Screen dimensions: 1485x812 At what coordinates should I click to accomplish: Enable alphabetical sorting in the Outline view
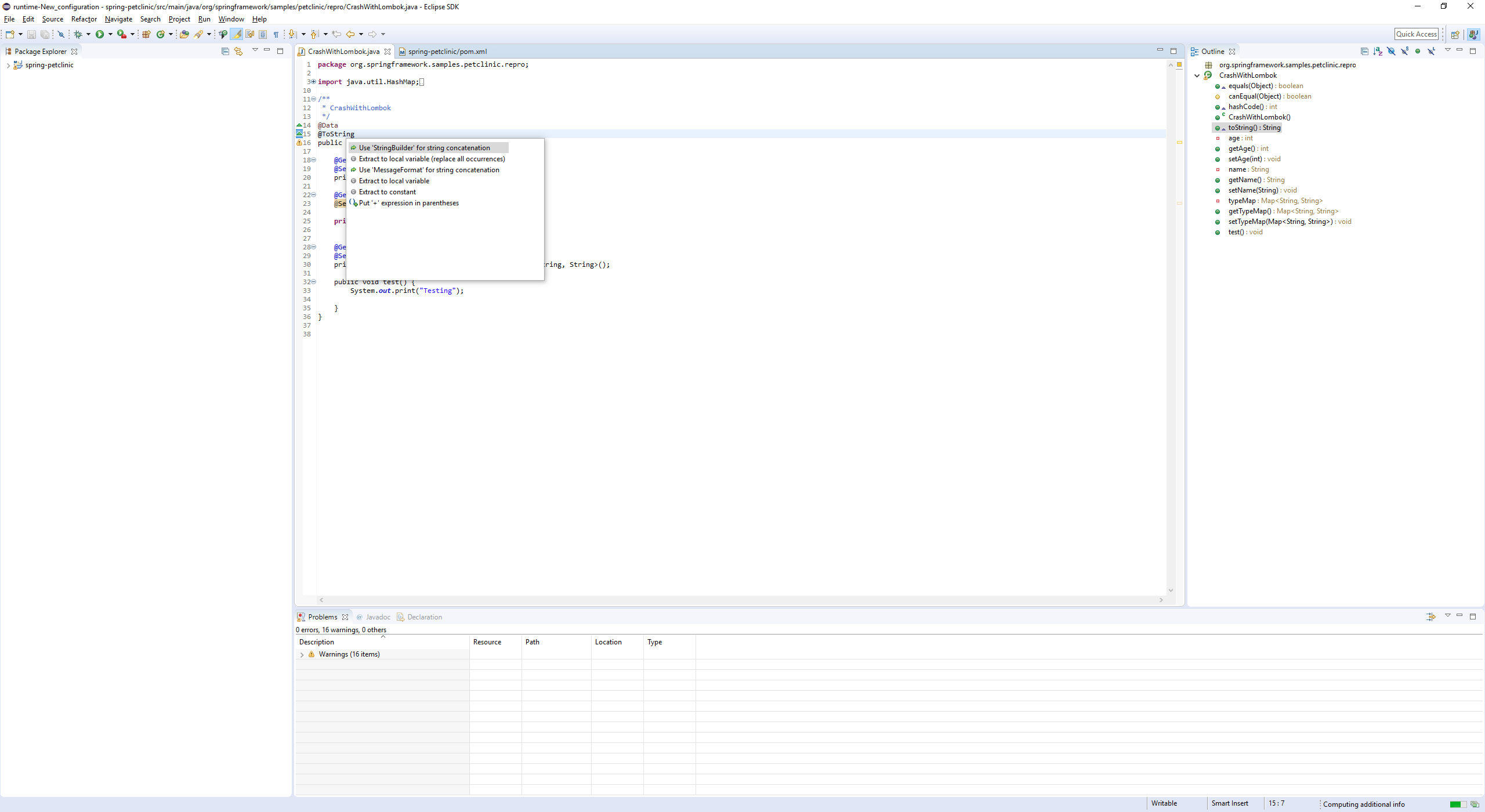tap(1378, 51)
